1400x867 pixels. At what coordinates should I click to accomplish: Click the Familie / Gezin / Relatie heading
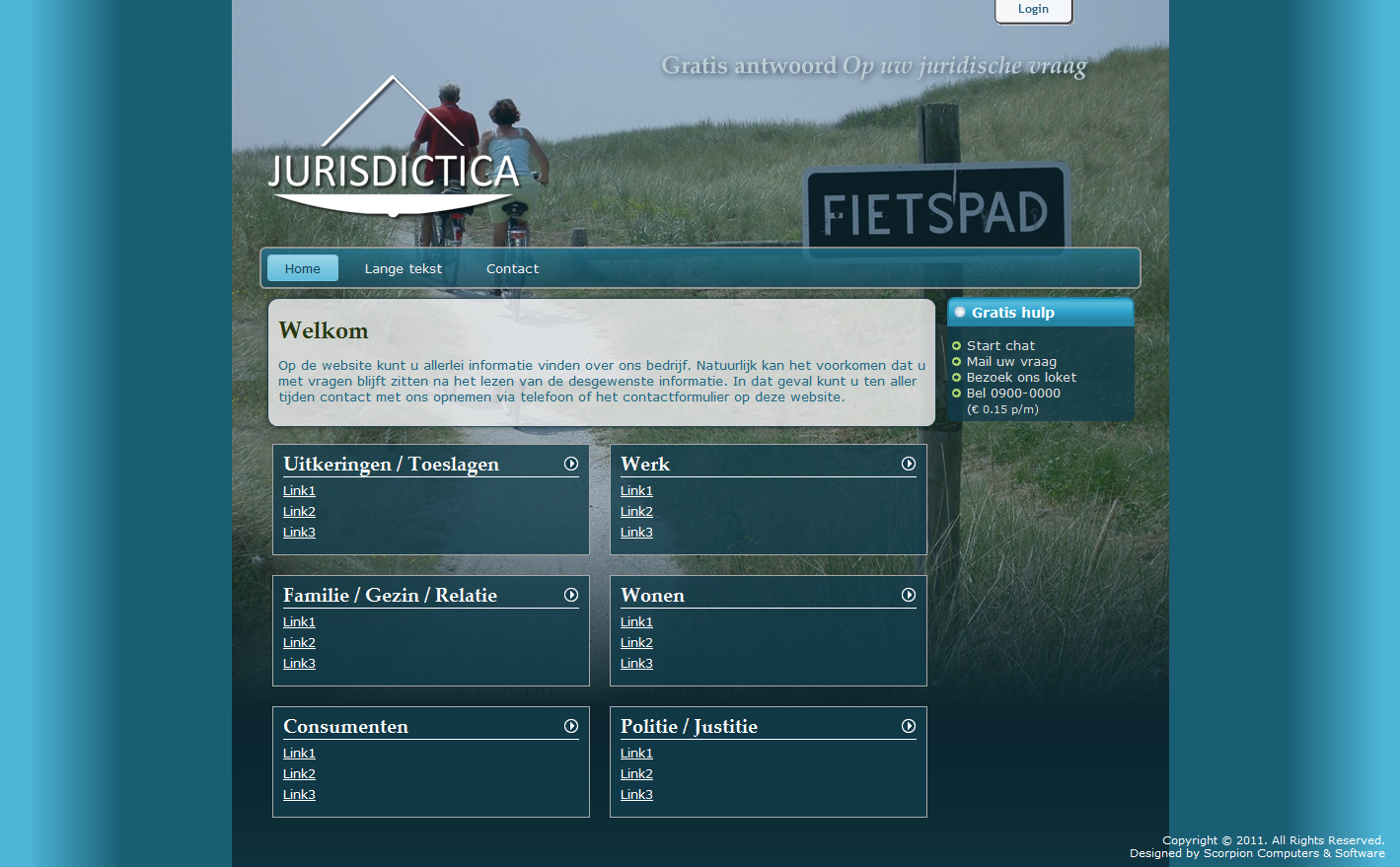coord(390,596)
